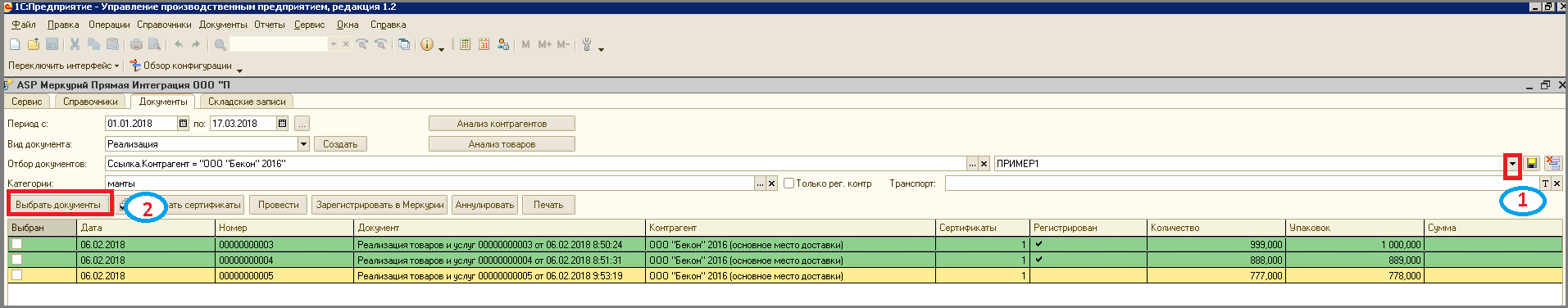Switch to the Справочники tab
Viewport: 1568px width, 308px height.
click(91, 102)
